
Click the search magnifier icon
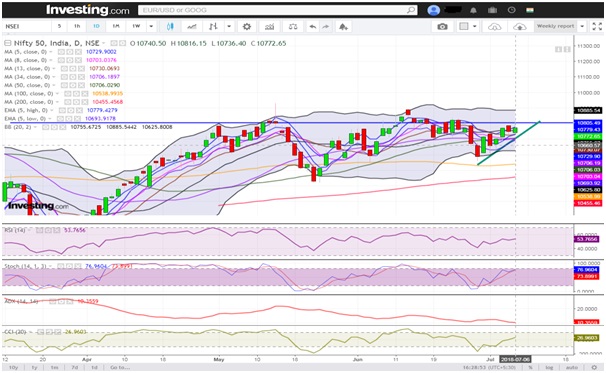(411, 10)
